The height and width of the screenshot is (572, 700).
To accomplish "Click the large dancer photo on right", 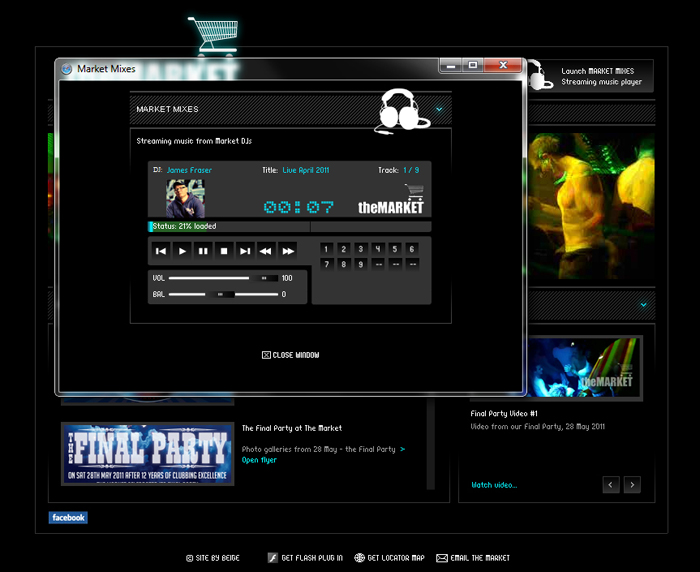I will (591, 206).
